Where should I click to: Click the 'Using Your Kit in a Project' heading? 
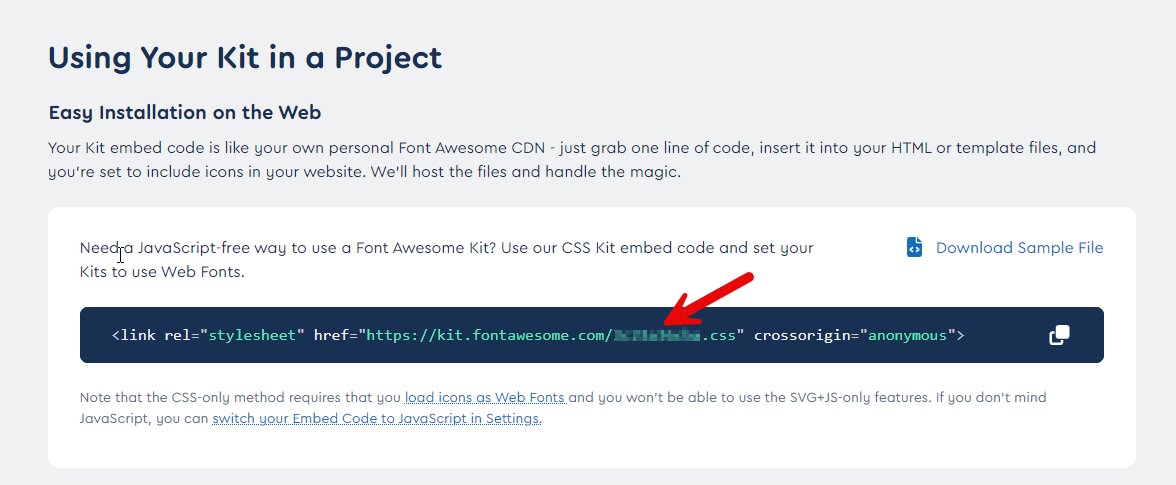coord(245,57)
